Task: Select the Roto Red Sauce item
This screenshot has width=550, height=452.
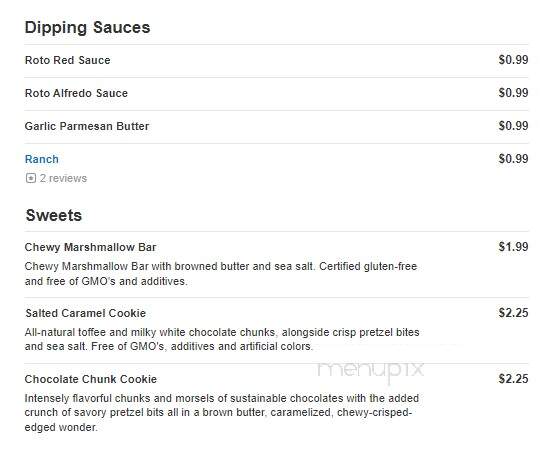Action: pos(68,60)
